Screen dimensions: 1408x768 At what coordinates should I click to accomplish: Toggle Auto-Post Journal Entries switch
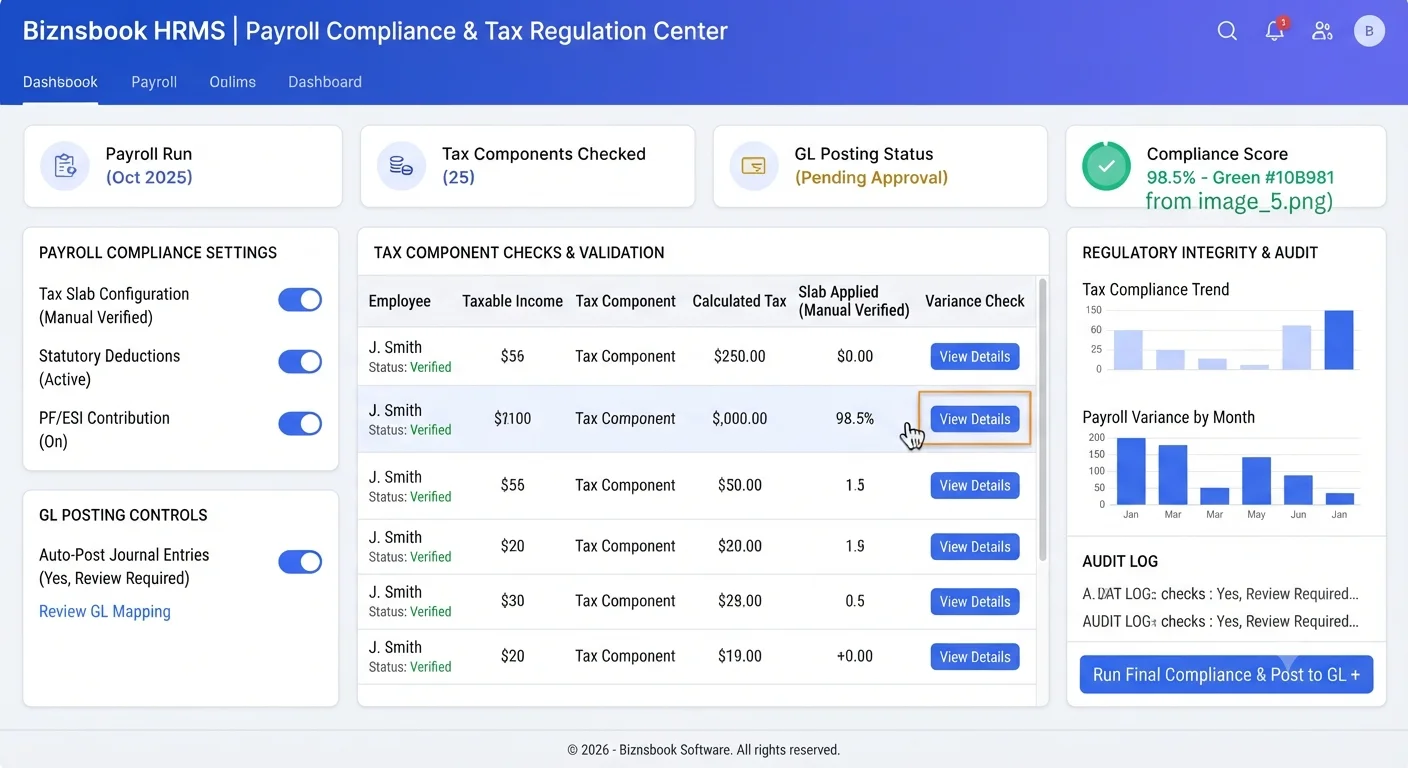click(300, 562)
